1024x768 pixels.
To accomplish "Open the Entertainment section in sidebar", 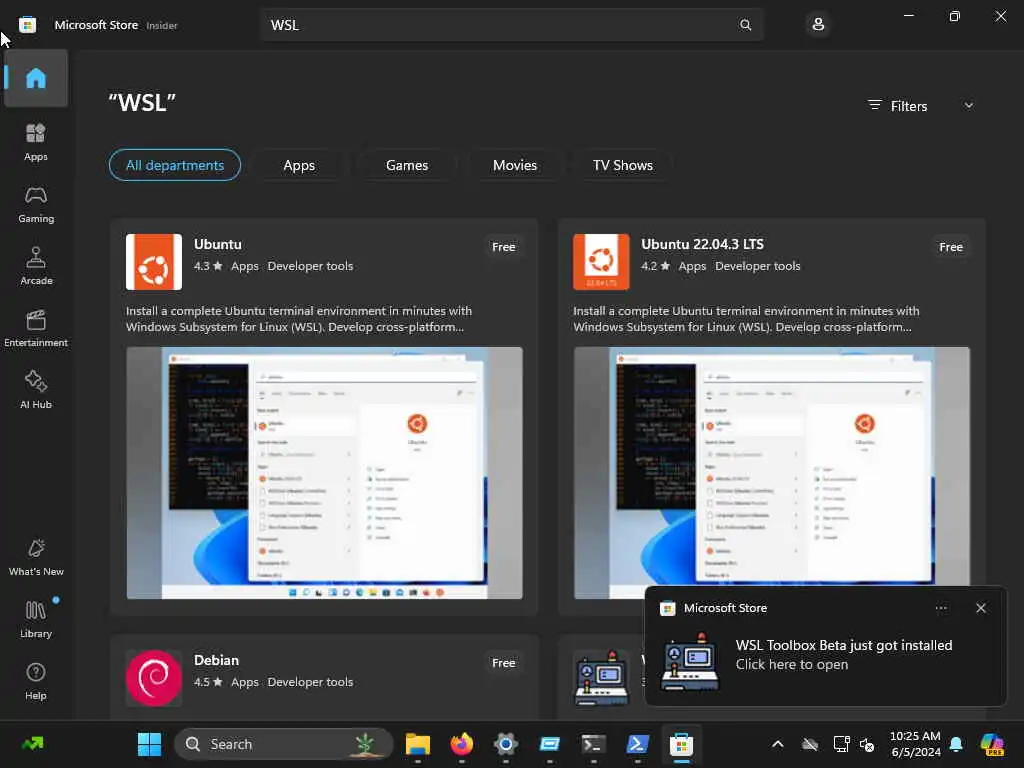I will click(36, 328).
